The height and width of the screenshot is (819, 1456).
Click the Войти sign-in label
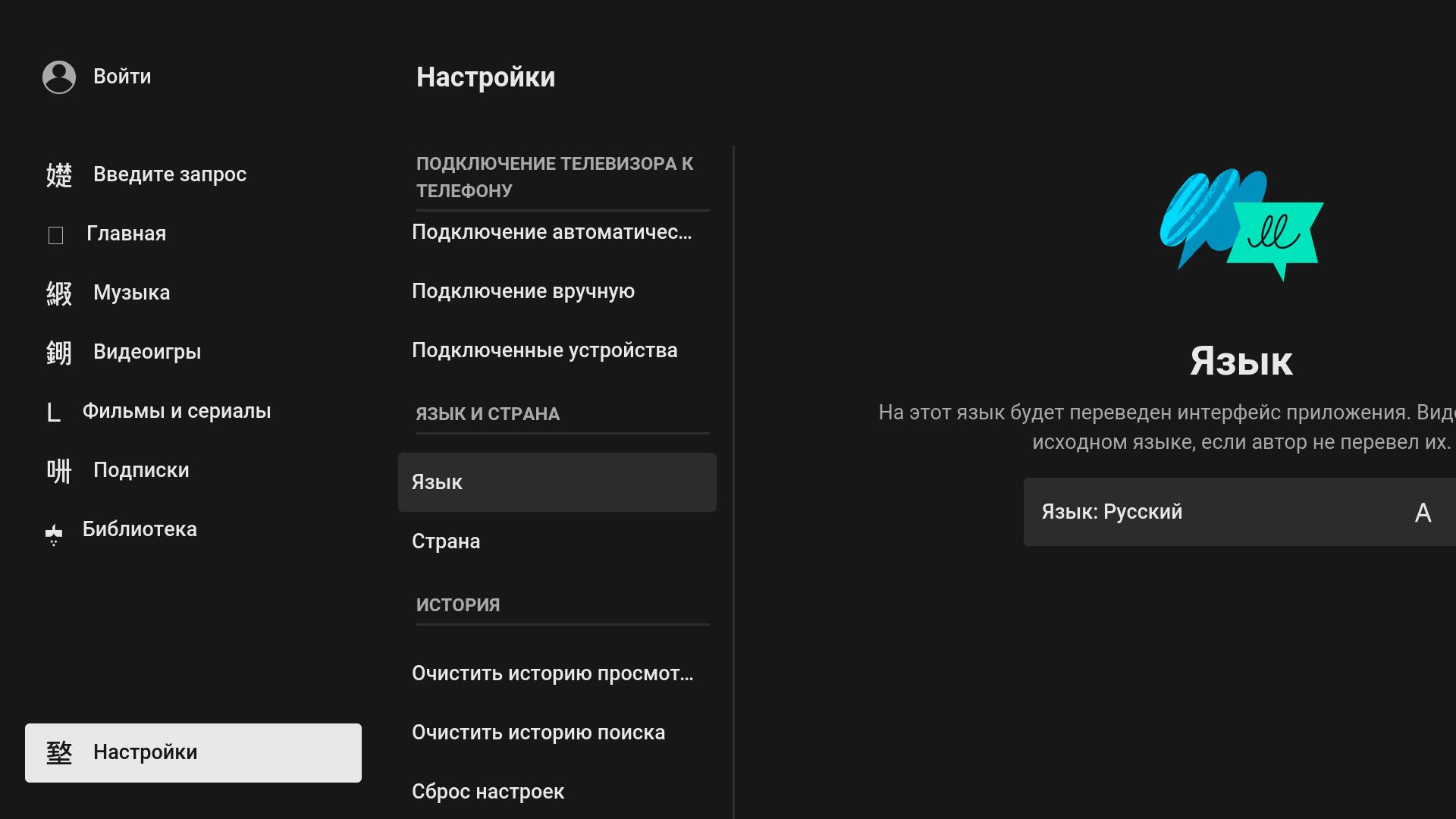click(x=122, y=77)
